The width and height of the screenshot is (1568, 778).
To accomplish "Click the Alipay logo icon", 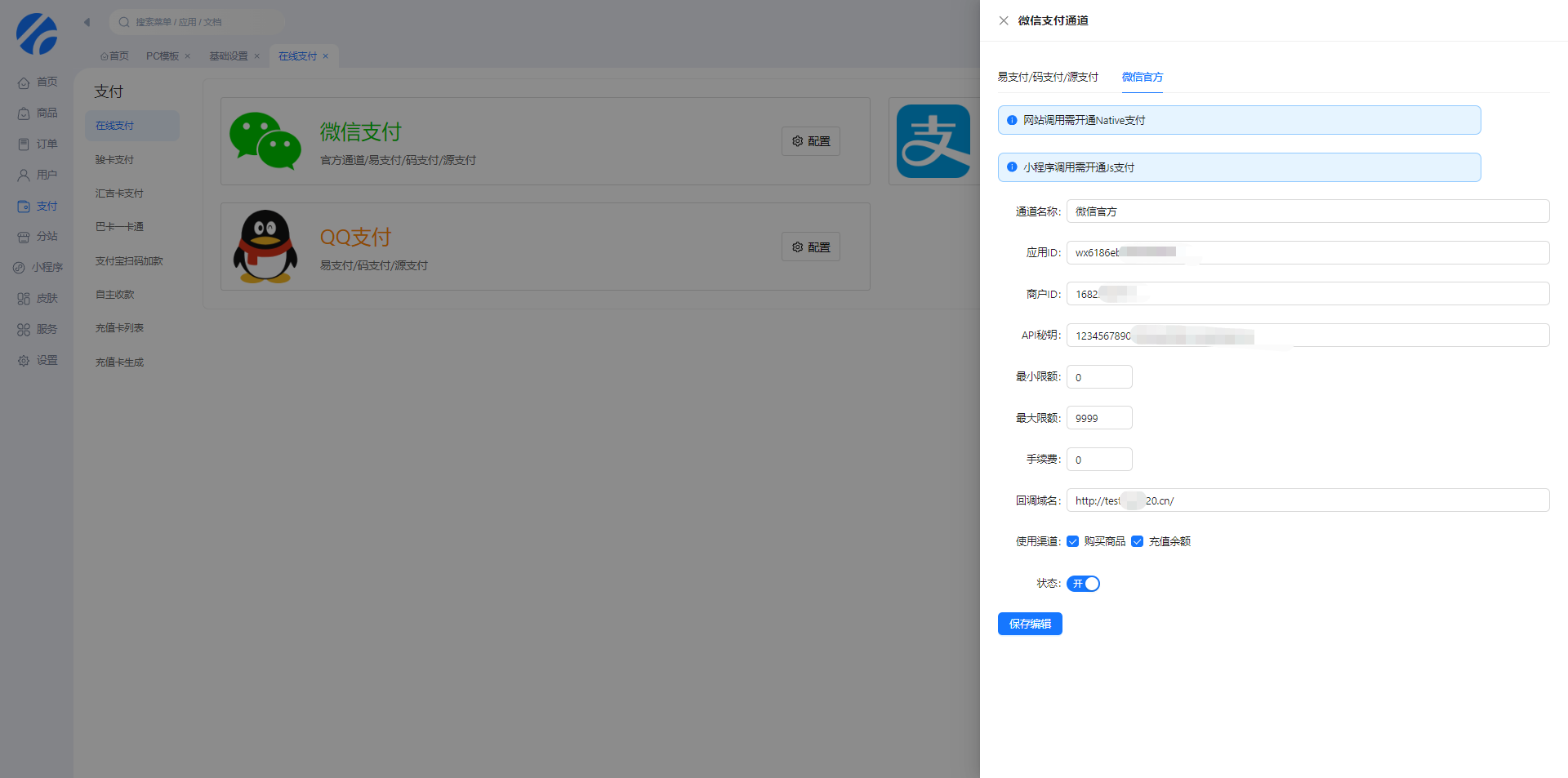I will 933,141.
